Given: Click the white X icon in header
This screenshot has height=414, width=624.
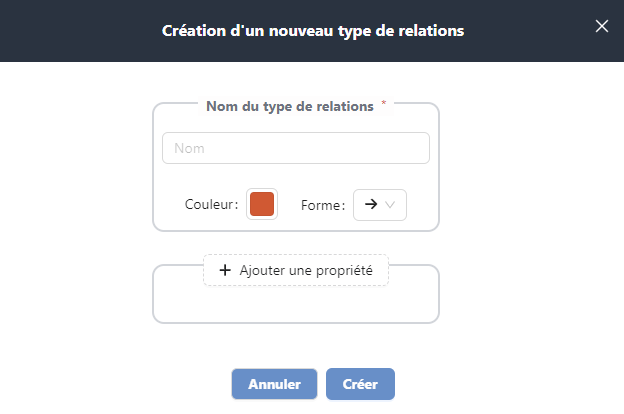Looking at the screenshot, I should tap(602, 26).
